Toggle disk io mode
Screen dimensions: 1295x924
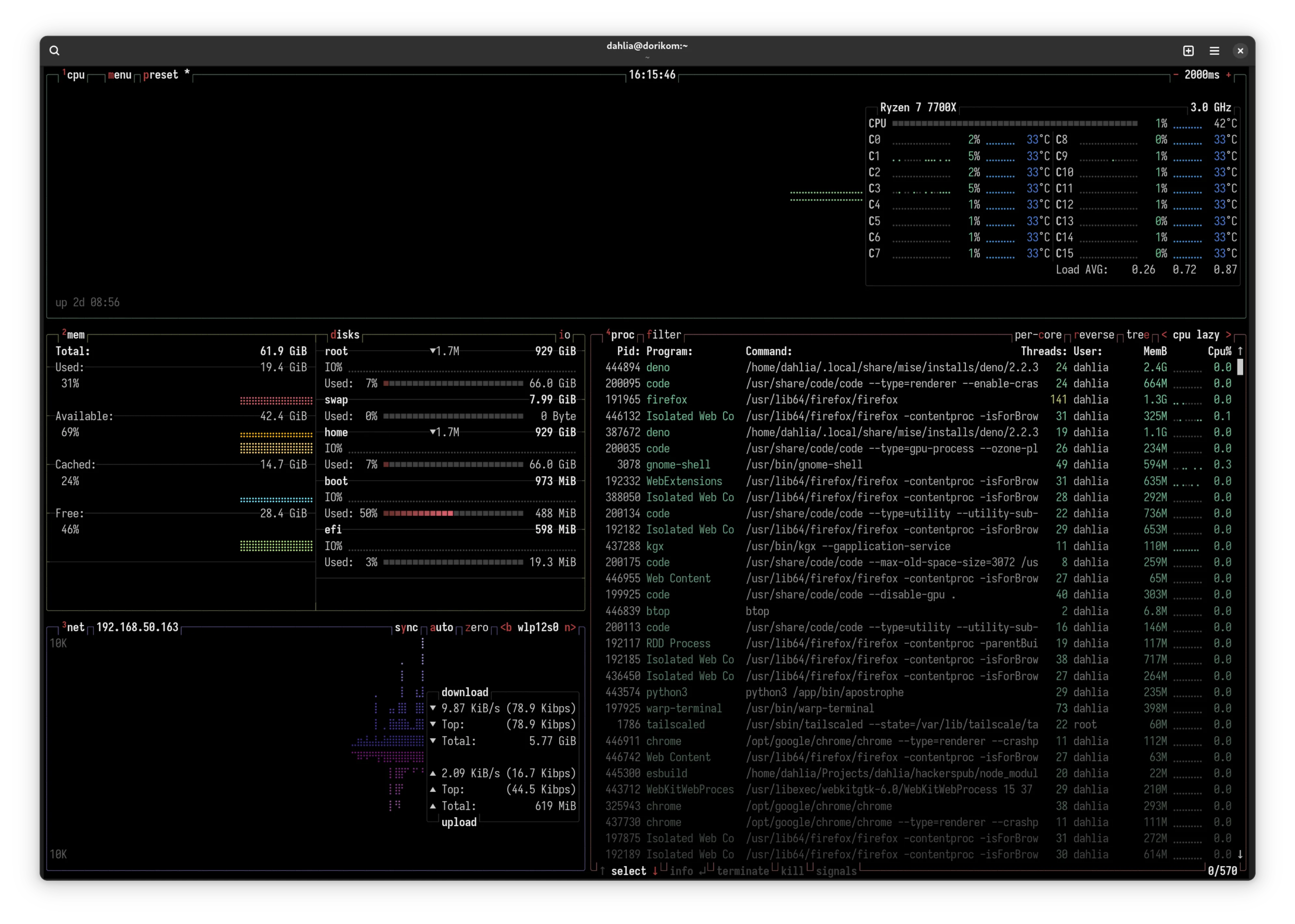click(565, 335)
